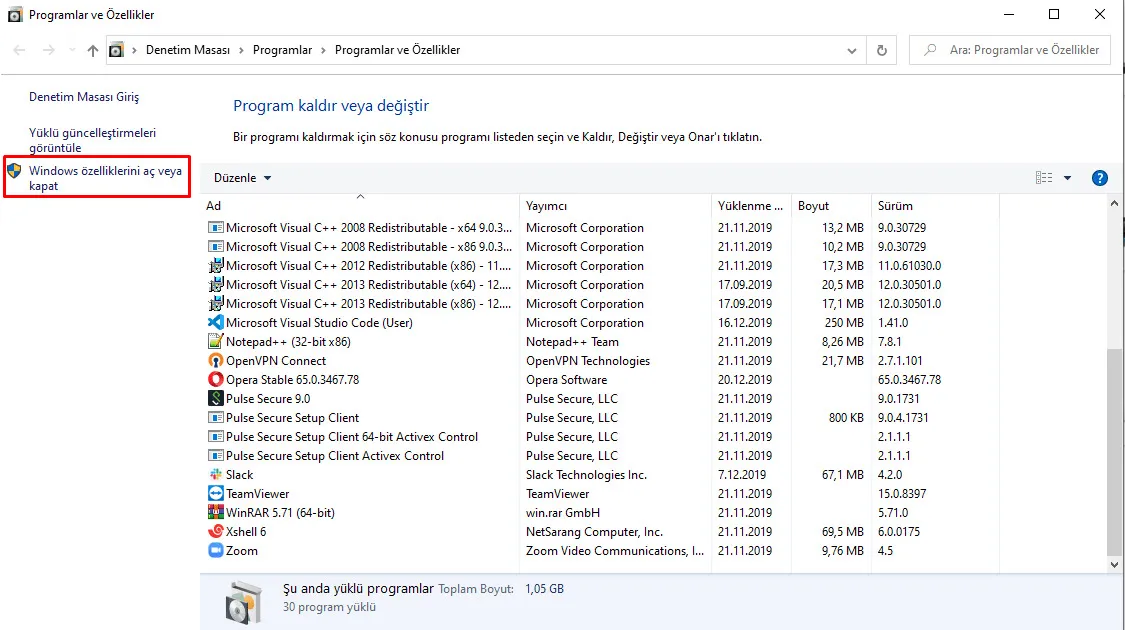This screenshot has width=1125, height=630.
Task: Click the win.rar GmbH publisher cell
Action: [562, 513]
